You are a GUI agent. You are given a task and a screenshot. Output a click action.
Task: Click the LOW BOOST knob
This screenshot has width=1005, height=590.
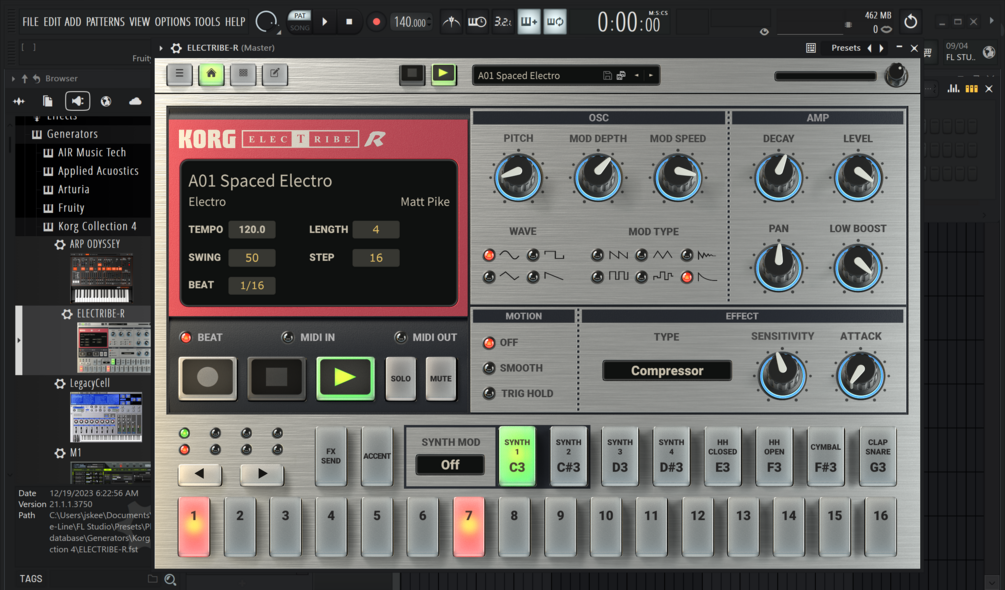858,267
